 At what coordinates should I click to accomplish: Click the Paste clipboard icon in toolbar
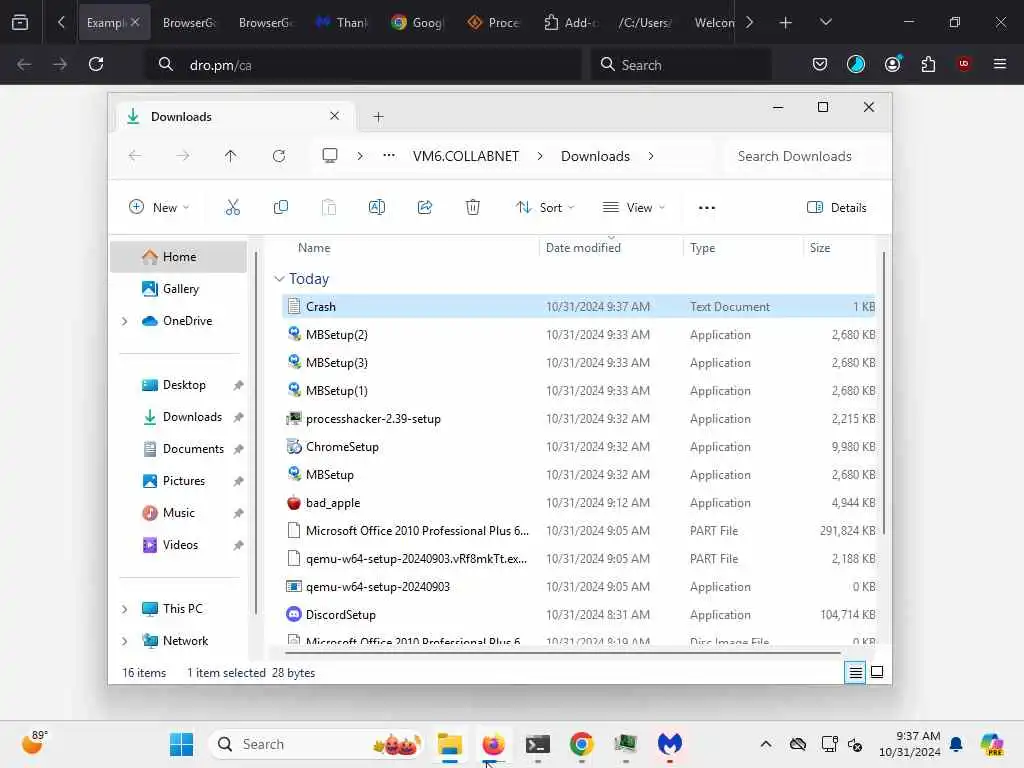328,208
